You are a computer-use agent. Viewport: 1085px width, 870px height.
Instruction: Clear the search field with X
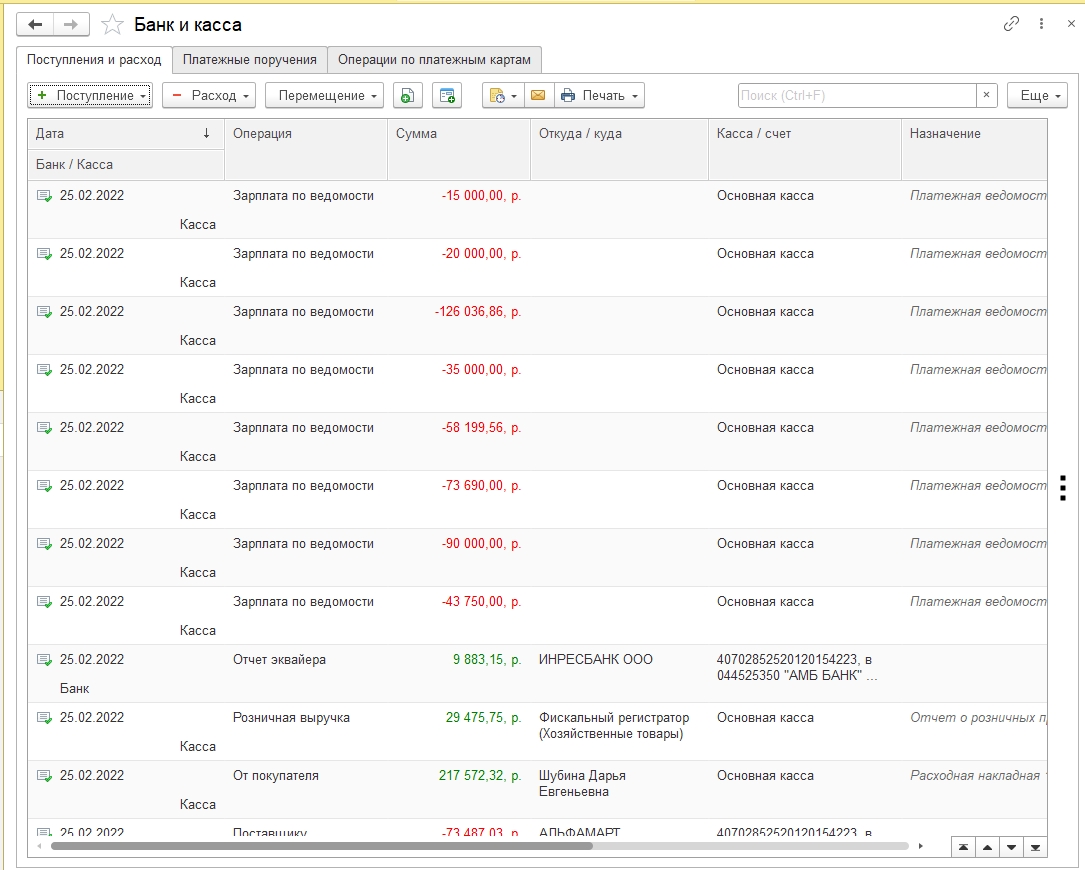(x=987, y=96)
